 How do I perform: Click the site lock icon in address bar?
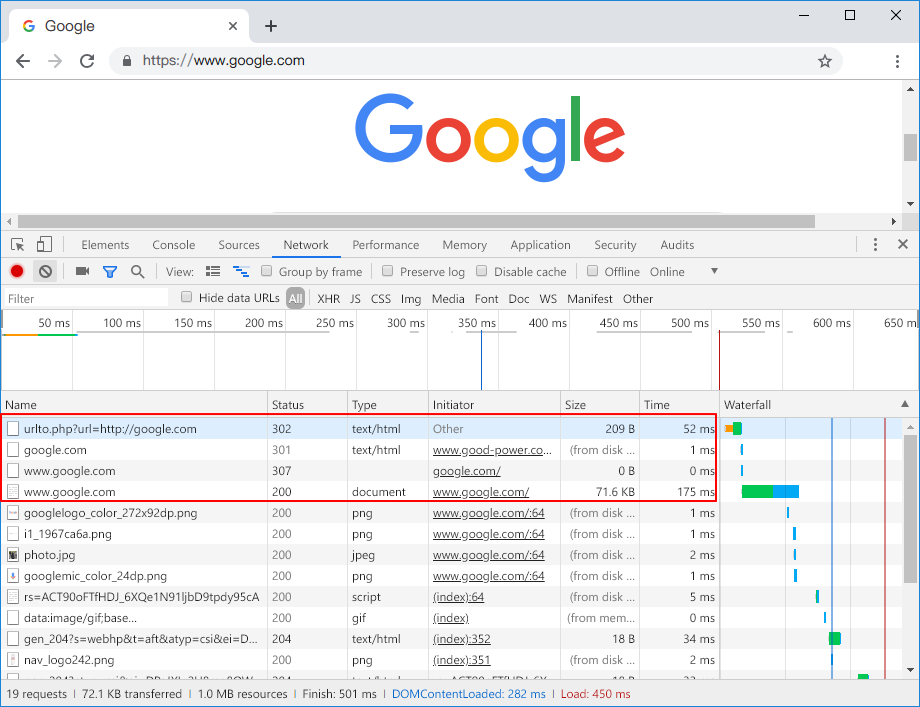coord(127,61)
